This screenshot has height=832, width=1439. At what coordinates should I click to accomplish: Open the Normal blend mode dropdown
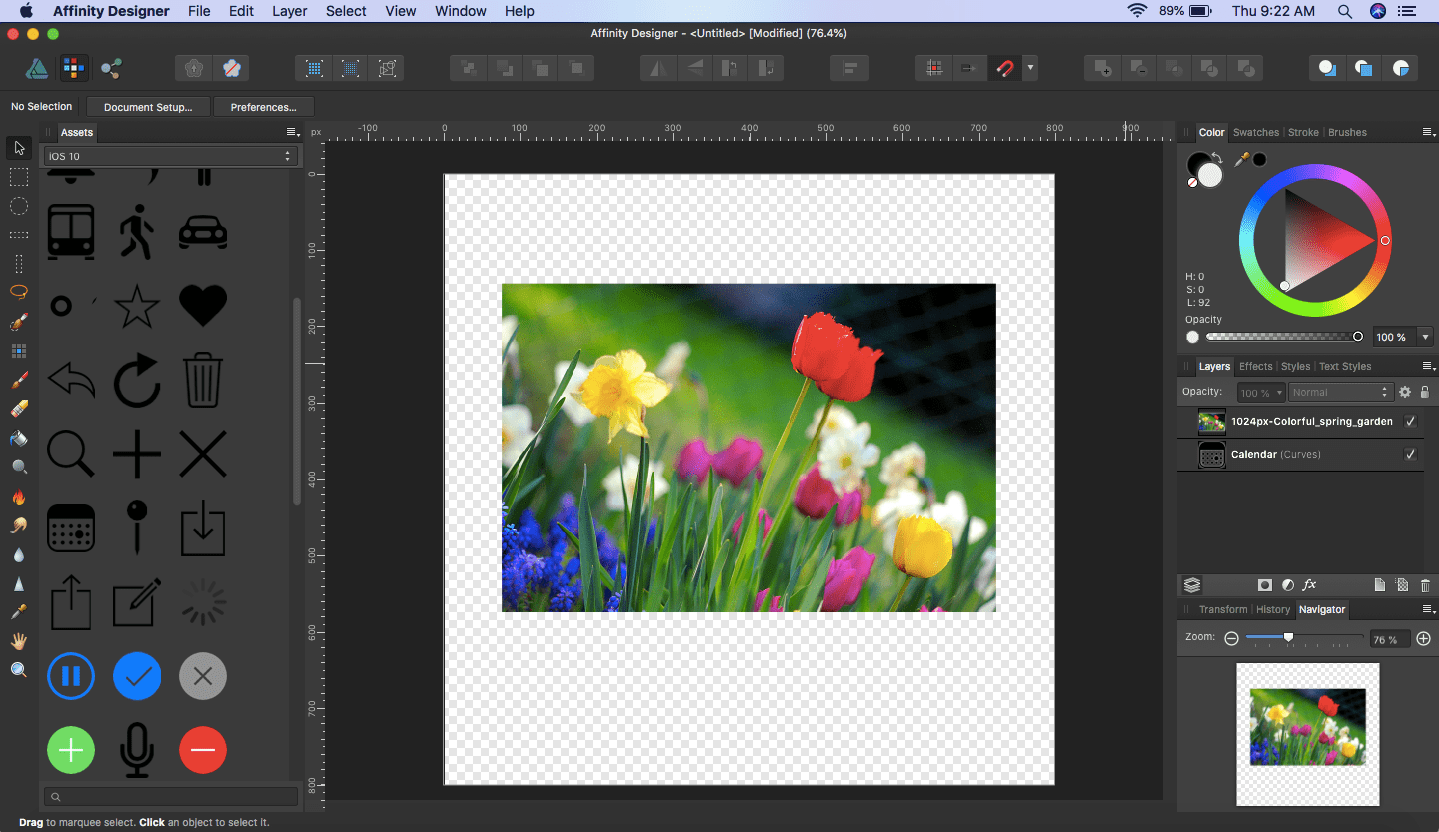1340,393
